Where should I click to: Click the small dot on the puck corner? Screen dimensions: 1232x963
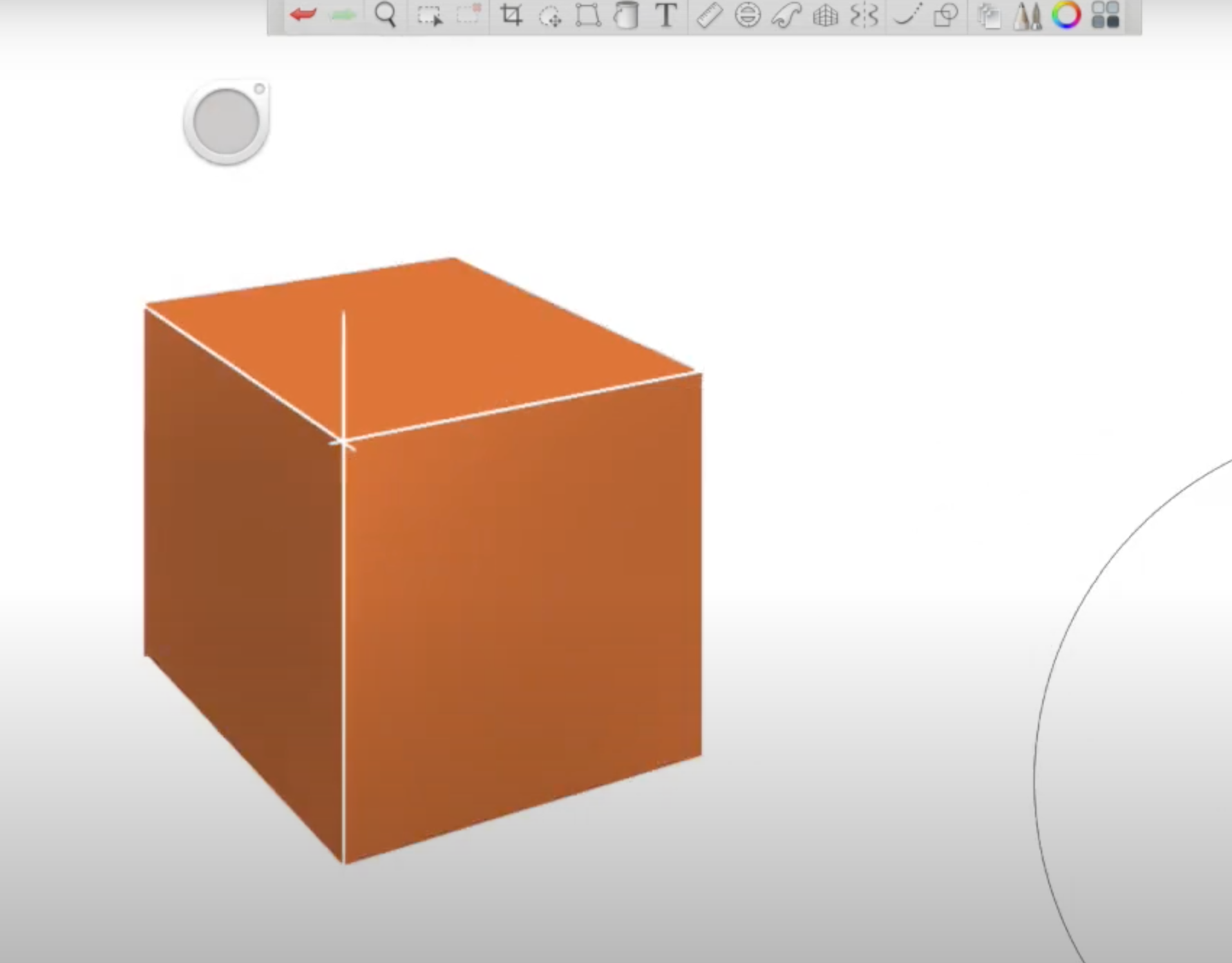259,89
